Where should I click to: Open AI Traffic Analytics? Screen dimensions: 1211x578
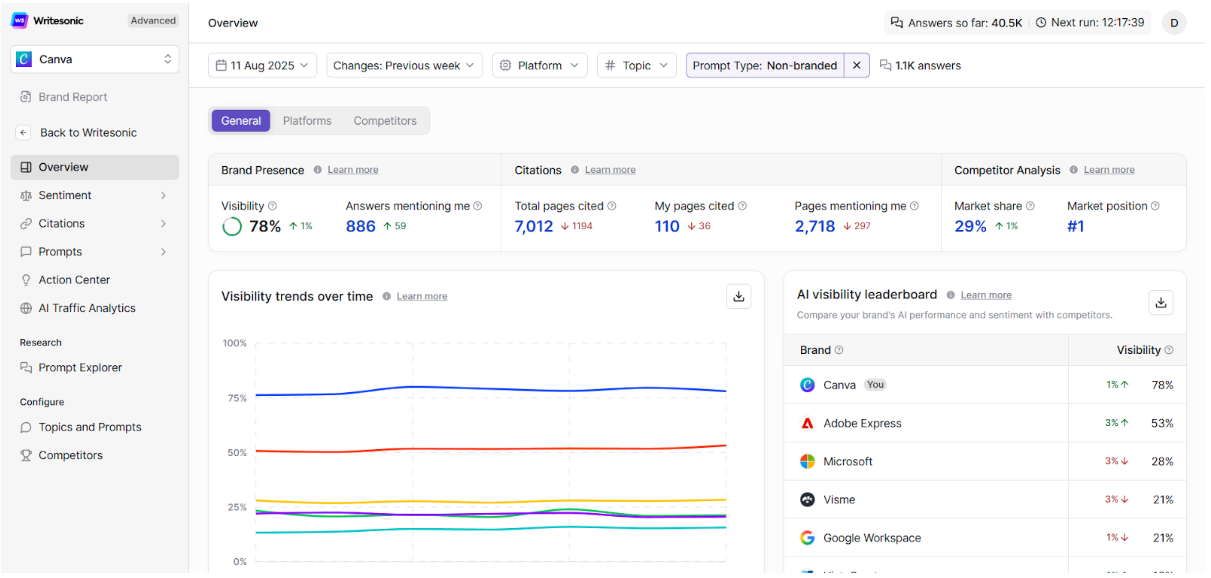tap(86, 308)
